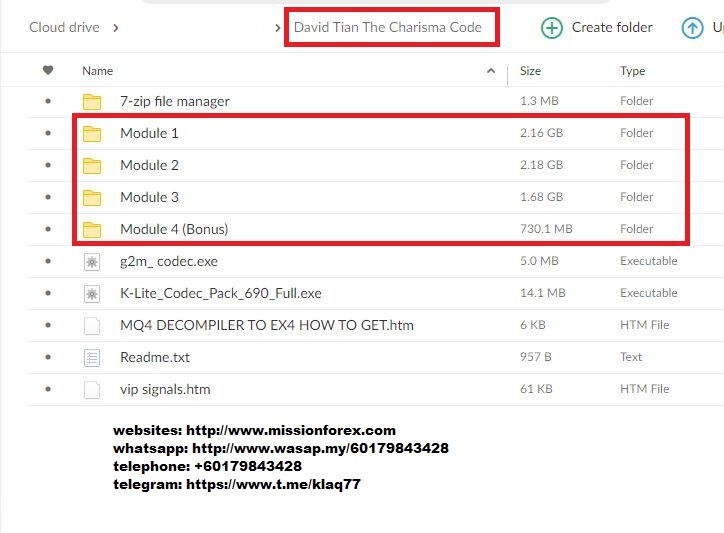Sort by the Type column header
Screen dimensions: 724x533
(632, 71)
